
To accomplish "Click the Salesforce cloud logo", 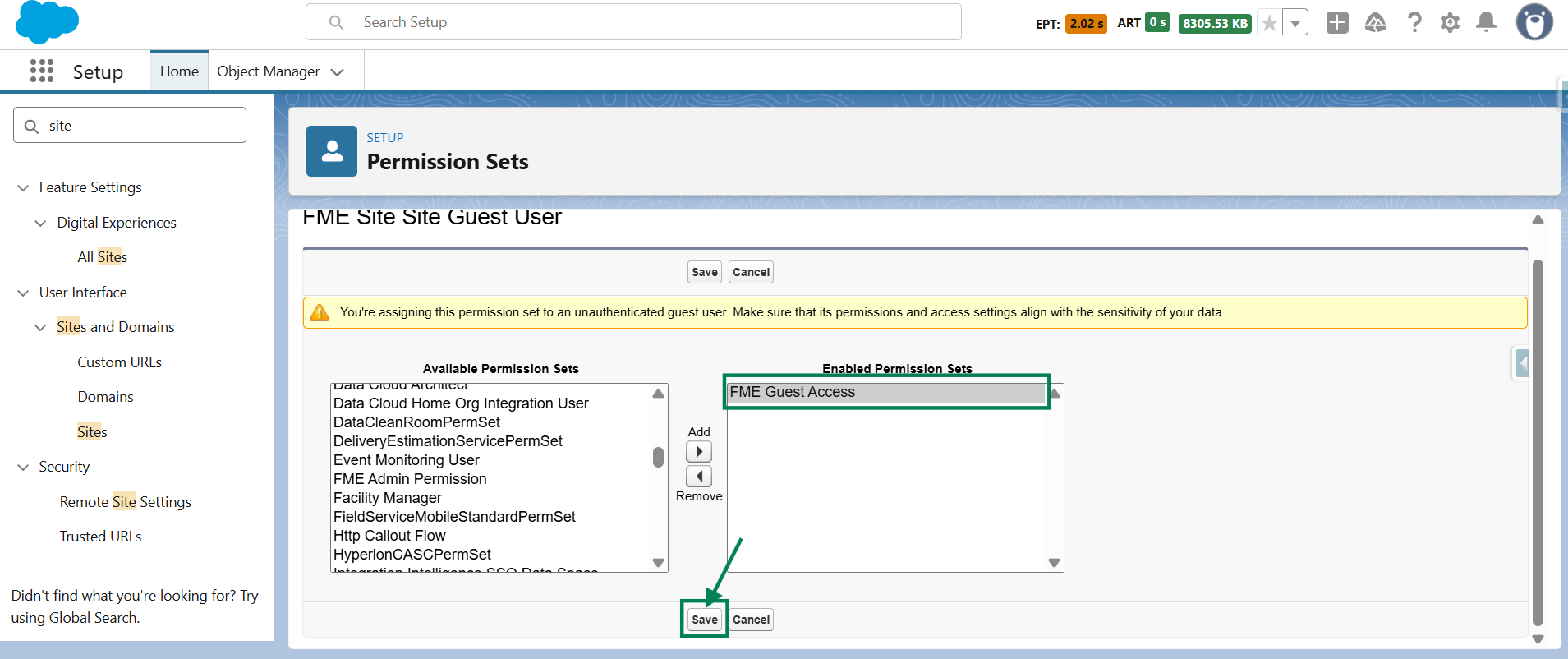I will (x=47, y=22).
